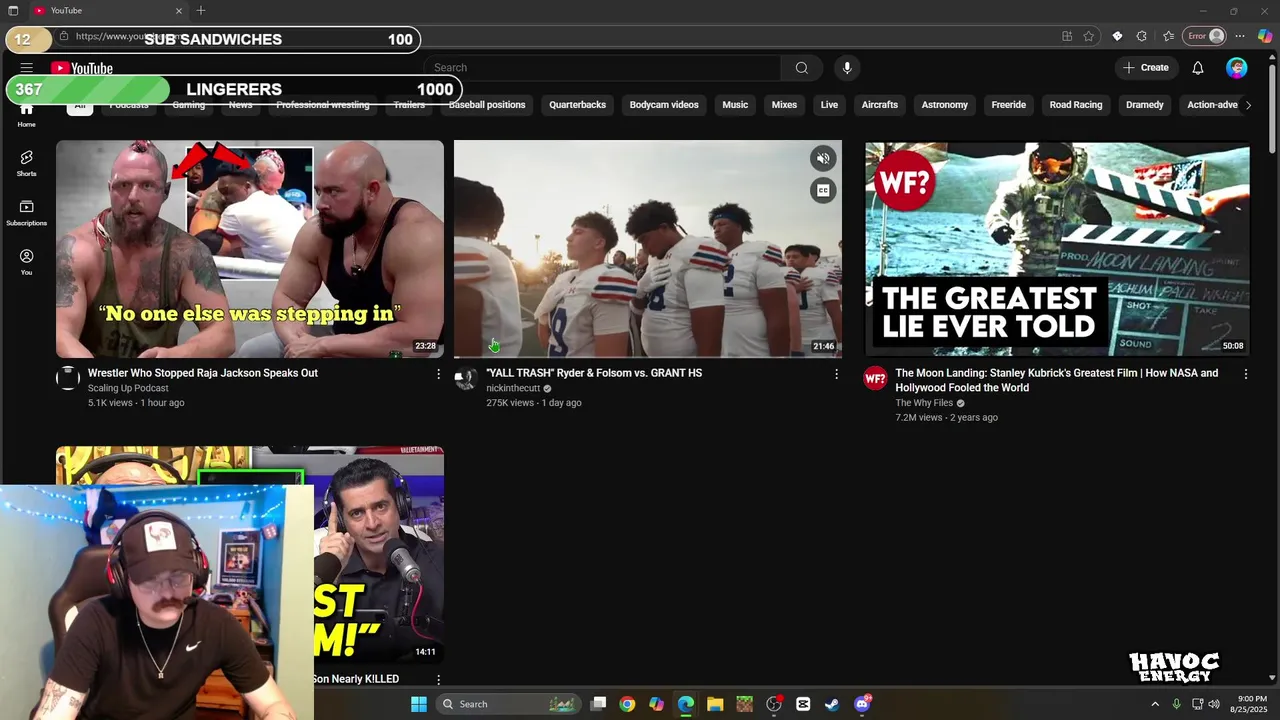Image resolution: width=1280 pixels, height=720 pixels.
Task: Open the tab actions menu icon
Action: 13,10
